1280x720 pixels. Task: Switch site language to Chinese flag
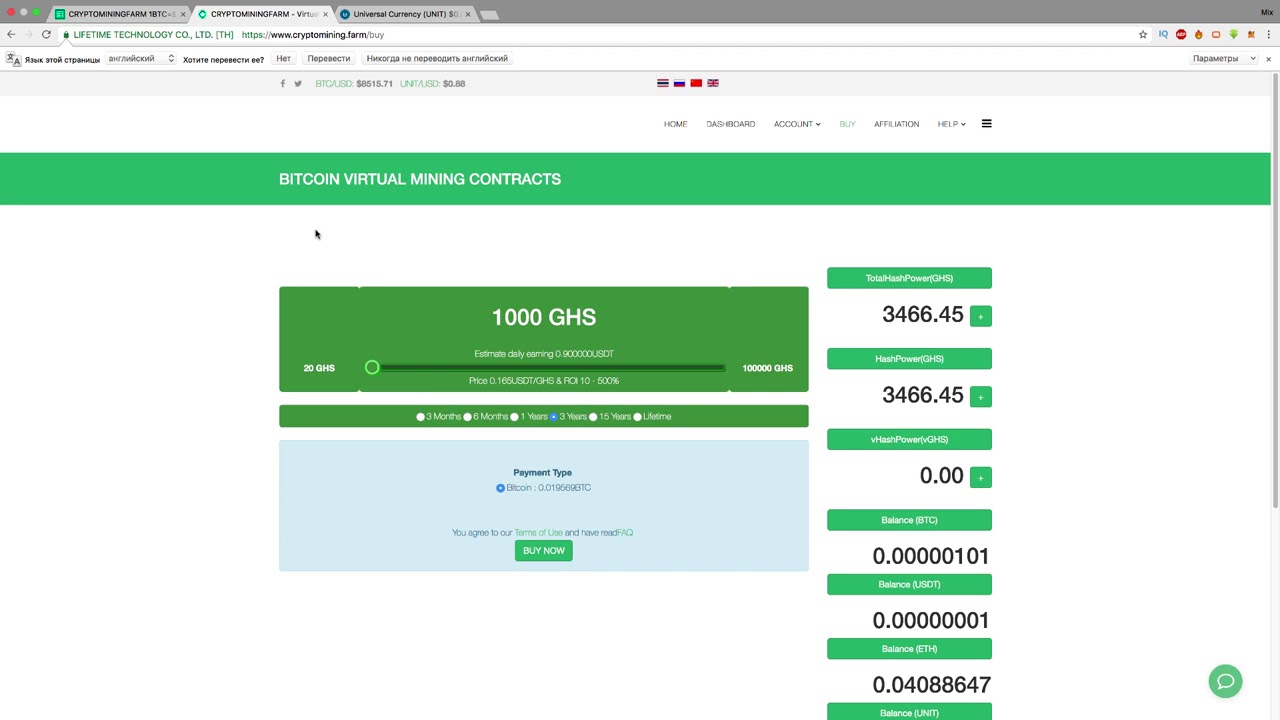[696, 83]
